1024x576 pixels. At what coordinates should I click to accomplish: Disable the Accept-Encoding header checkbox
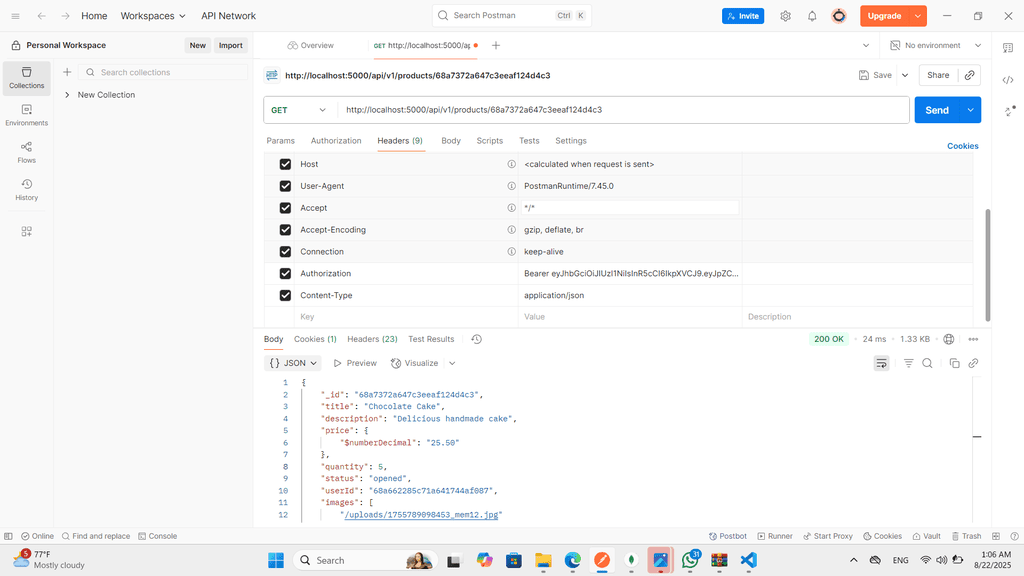pyautogui.click(x=285, y=230)
